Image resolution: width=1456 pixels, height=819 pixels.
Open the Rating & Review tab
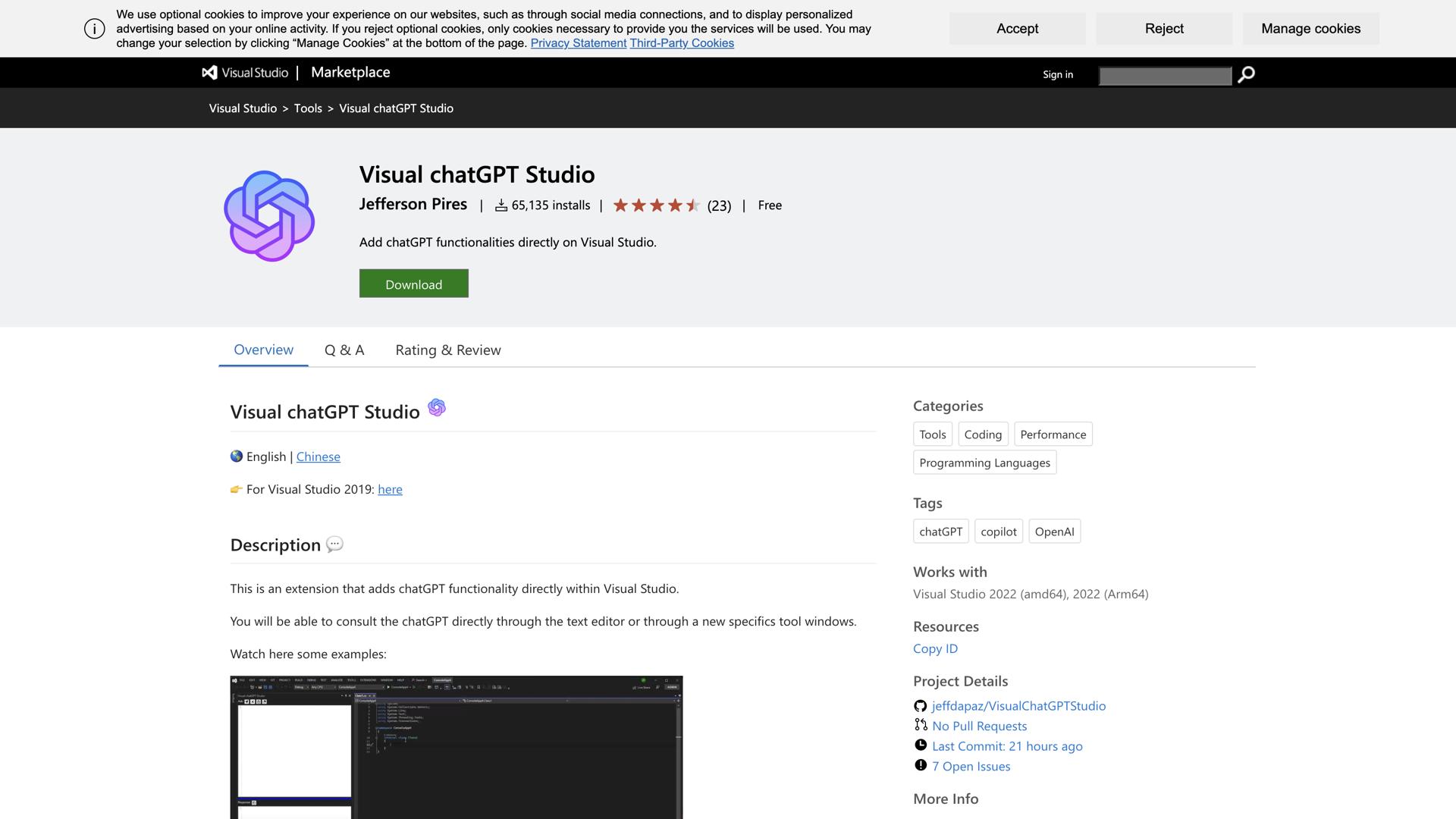click(447, 350)
